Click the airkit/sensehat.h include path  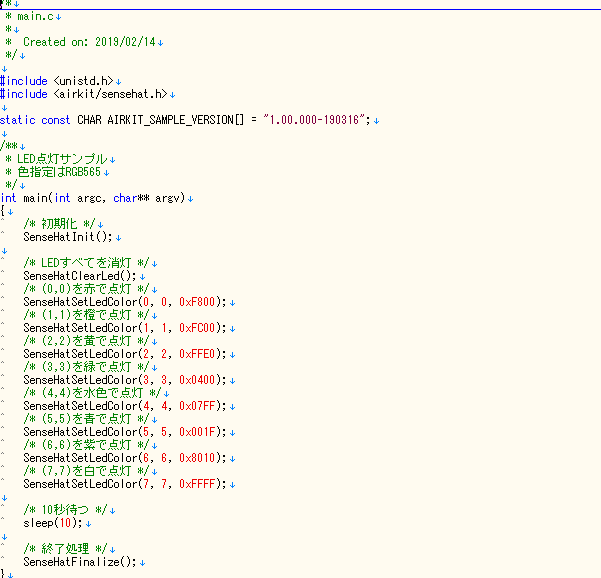point(110,94)
